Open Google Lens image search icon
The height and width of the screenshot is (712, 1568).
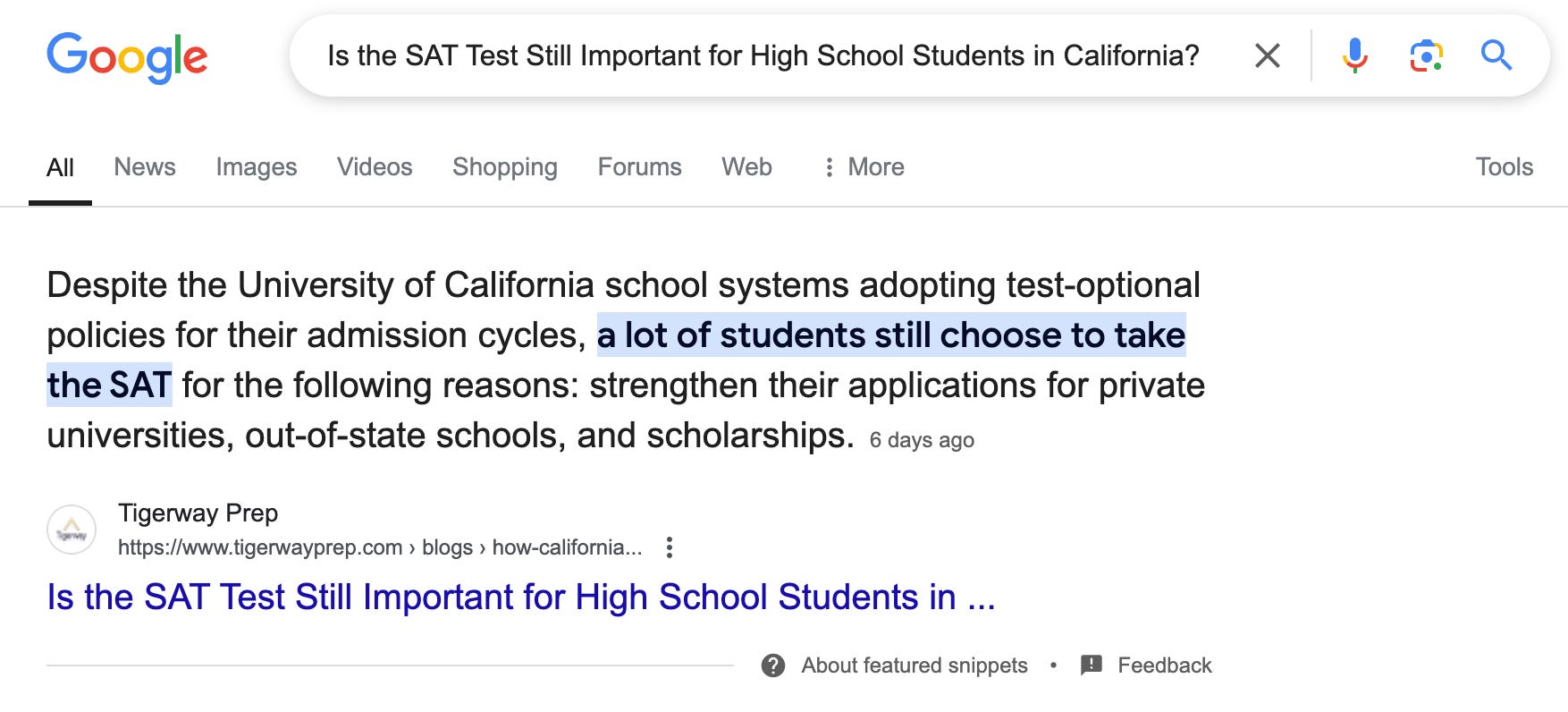1426,55
